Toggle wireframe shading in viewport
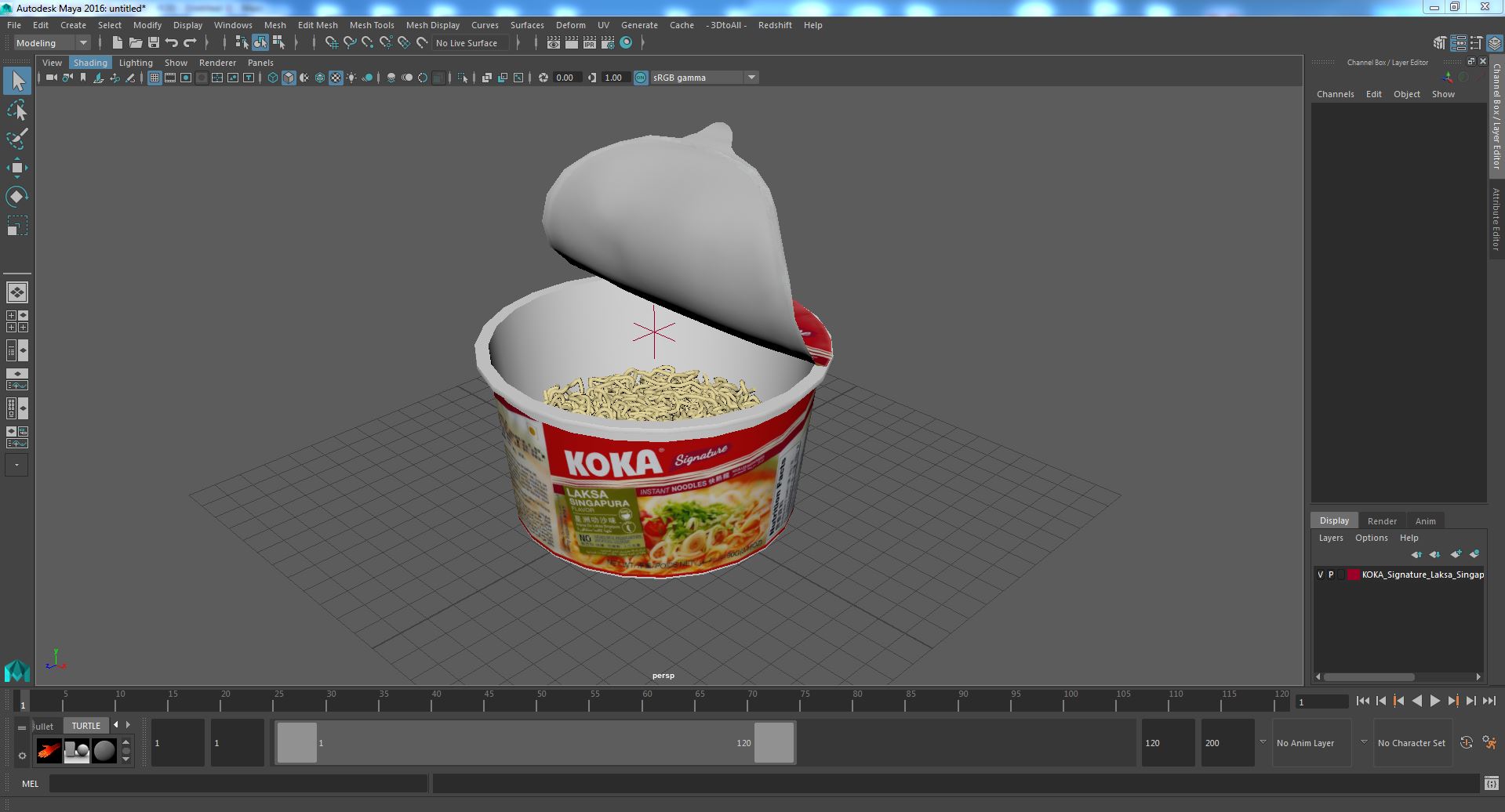Viewport: 1505px width, 812px height. (x=272, y=78)
